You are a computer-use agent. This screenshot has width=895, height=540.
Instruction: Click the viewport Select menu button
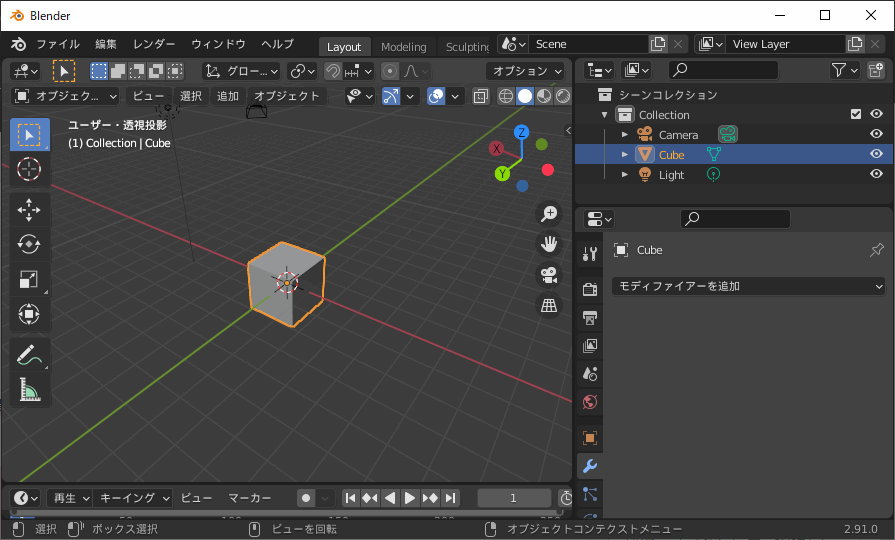(191, 96)
